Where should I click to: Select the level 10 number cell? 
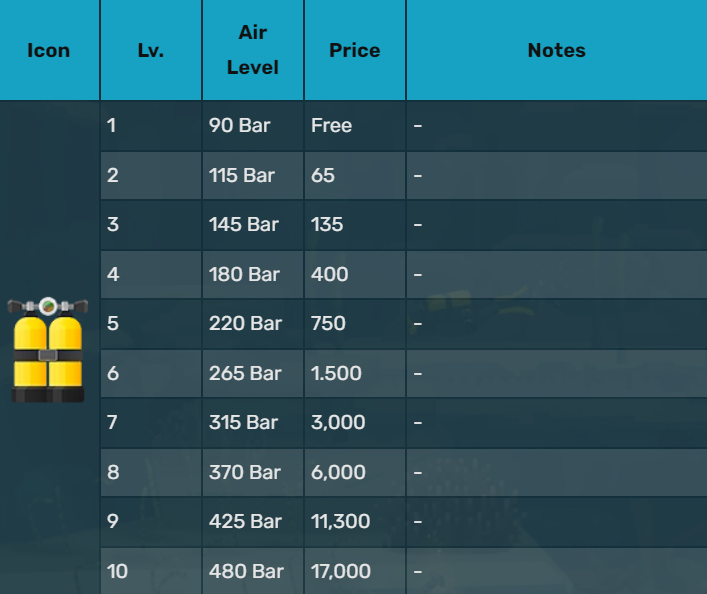point(118,572)
